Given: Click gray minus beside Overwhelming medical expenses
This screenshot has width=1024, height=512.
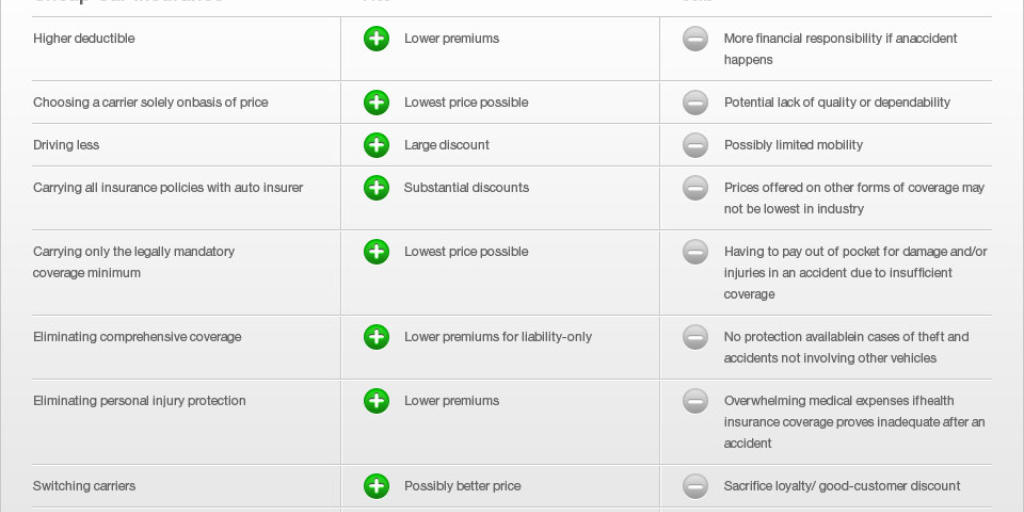Looking at the screenshot, I should click(696, 401).
